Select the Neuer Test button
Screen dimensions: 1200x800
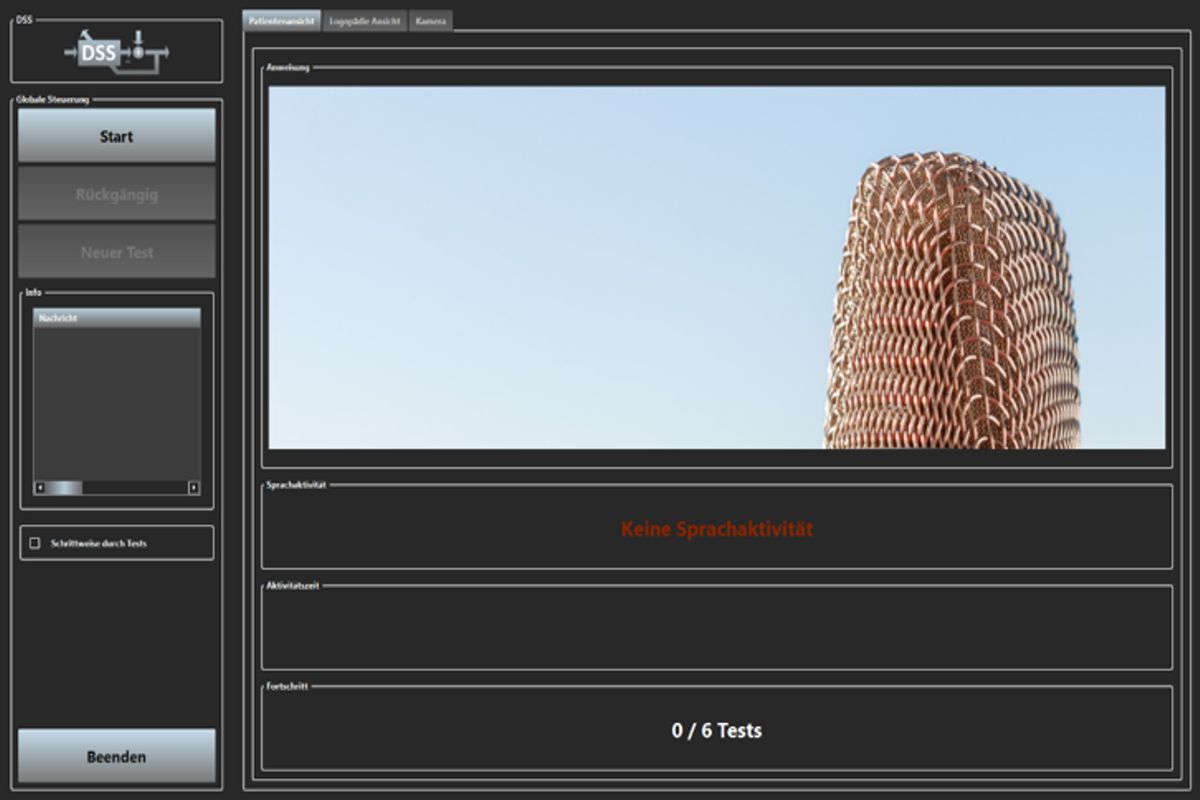pos(116,252)
